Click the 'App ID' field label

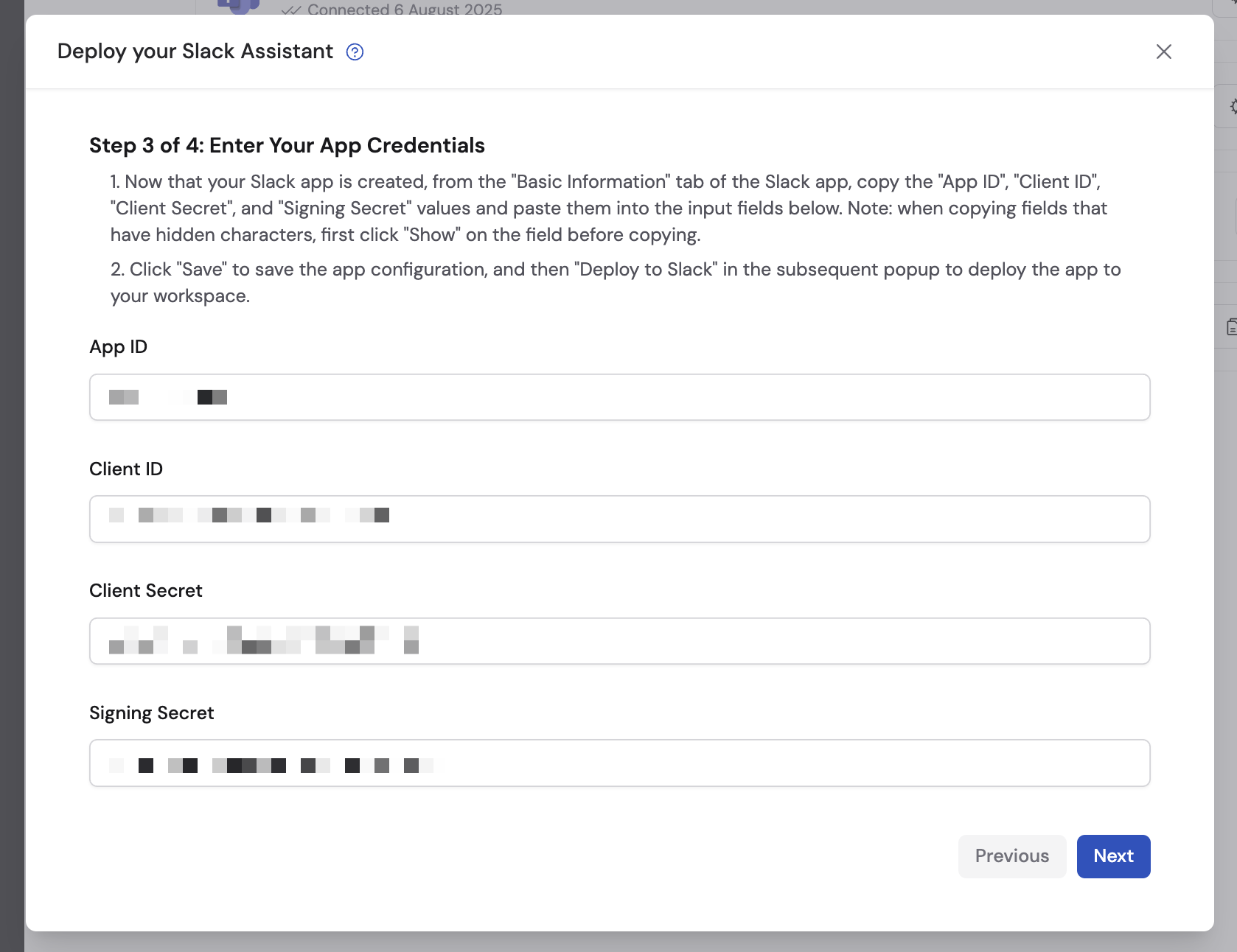(118, 346)
